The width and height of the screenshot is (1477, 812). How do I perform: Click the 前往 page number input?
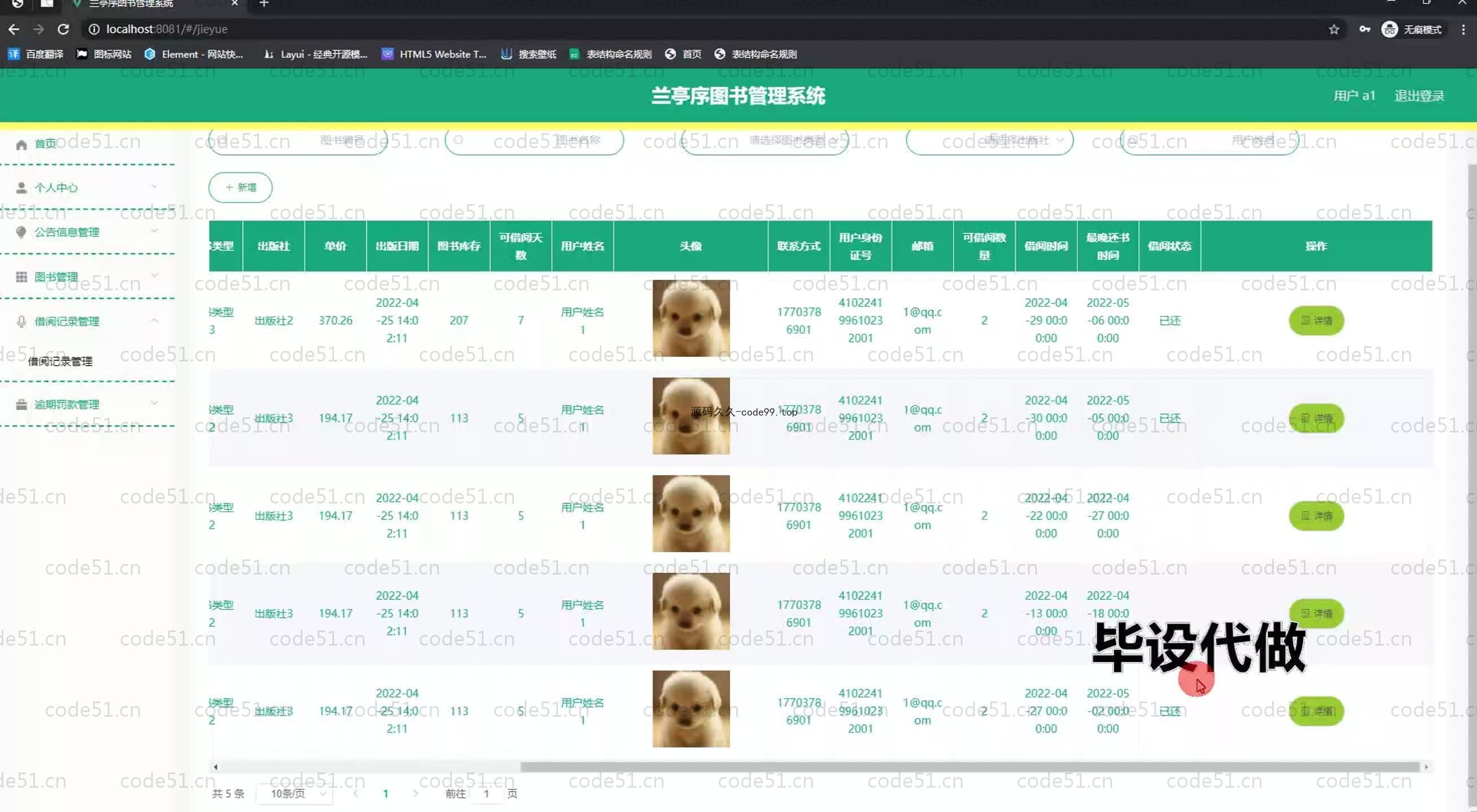486,793
